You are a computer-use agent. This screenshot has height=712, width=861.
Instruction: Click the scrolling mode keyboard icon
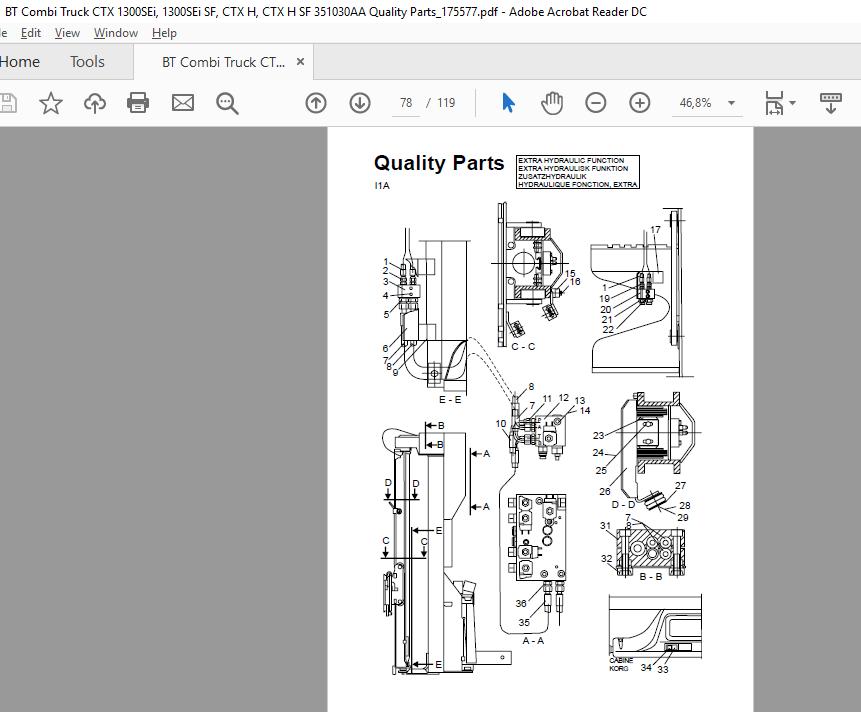pyautogui.click(x=831, y=103)
